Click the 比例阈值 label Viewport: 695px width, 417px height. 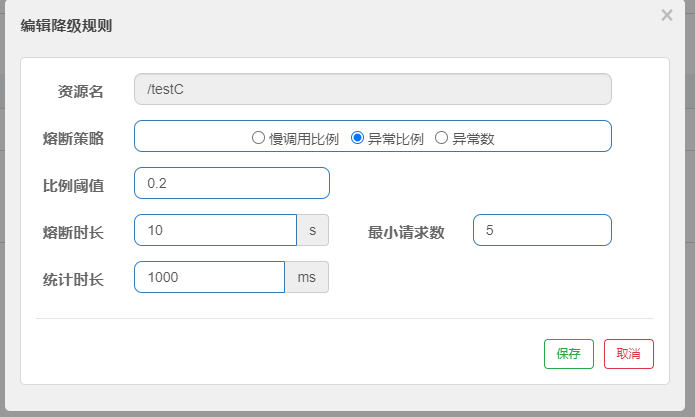point(74,185)
